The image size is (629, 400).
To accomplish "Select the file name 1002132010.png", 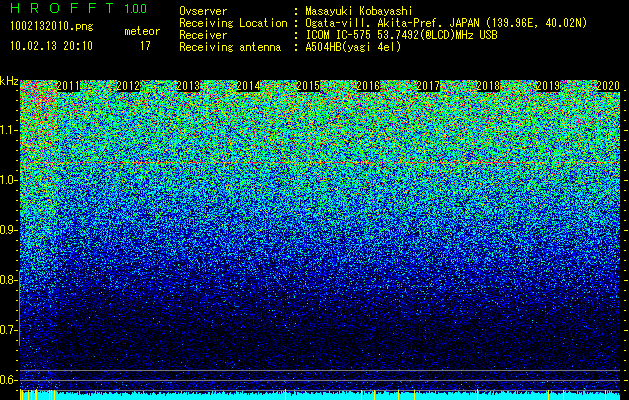I will point(52,27).
